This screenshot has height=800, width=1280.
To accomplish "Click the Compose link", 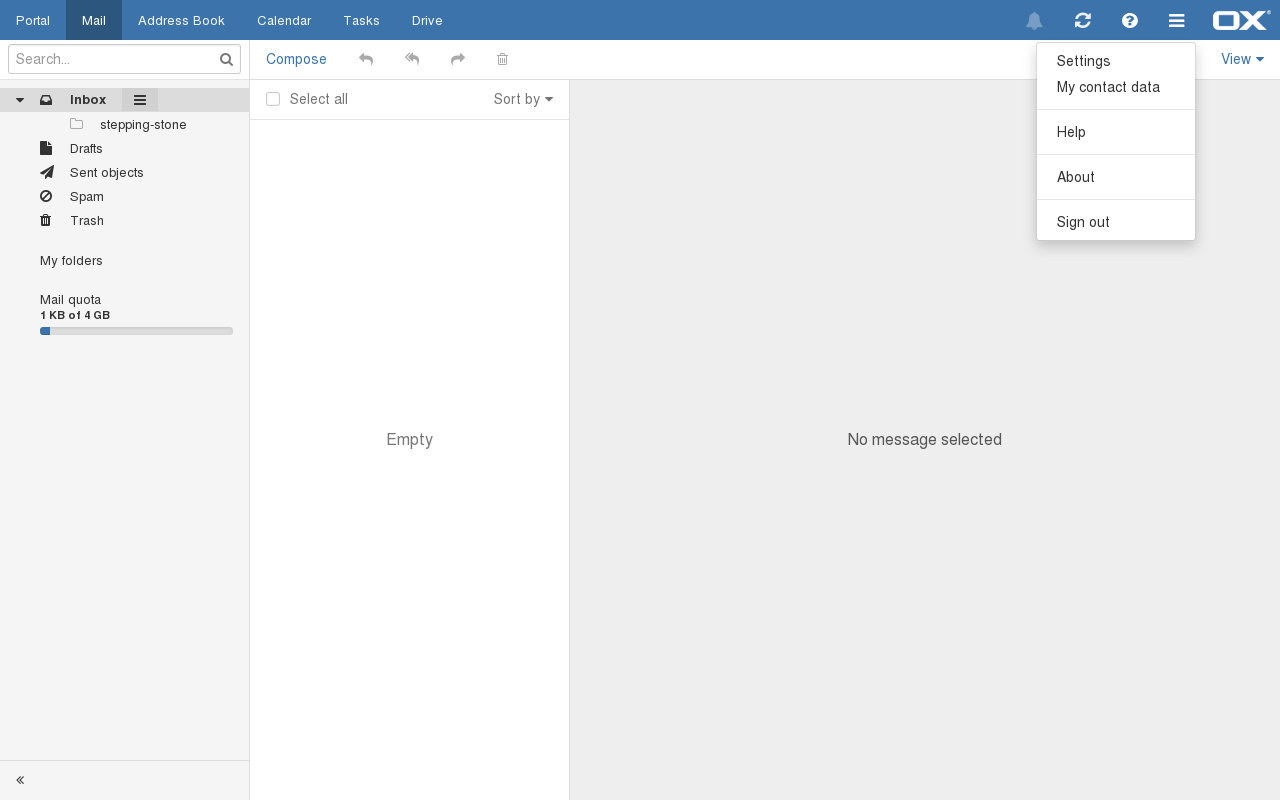I will point(296,59).
